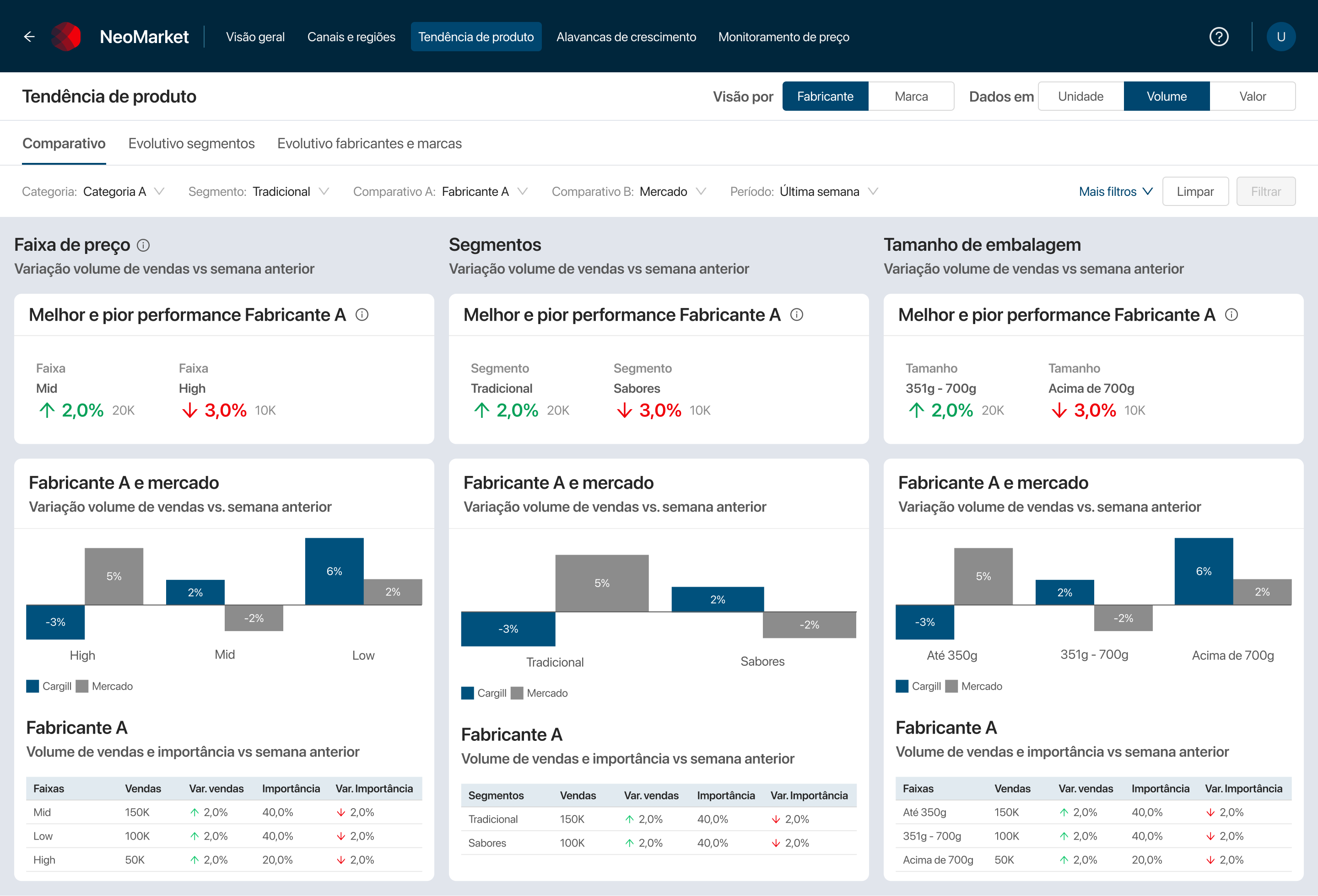Go to Alavancas de crescimento
Viewport: 1318px width, 896px height.
[626, 37]
